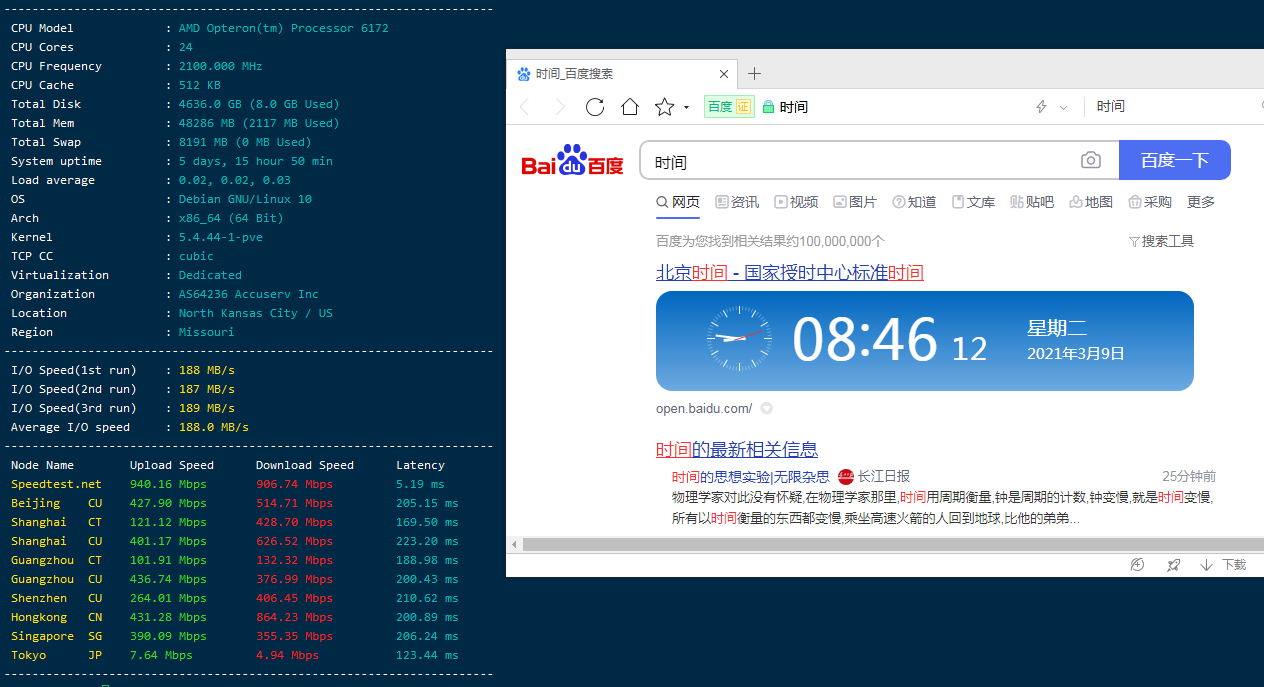Open image search via camera icon

tap(1091, 161)
